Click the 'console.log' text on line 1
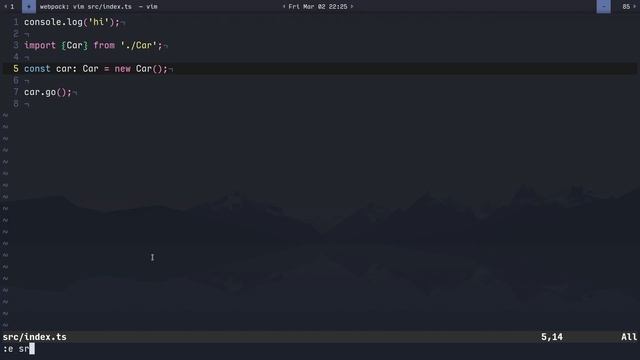The height and width of the screenshot is (360, 640). pos(53,22)
